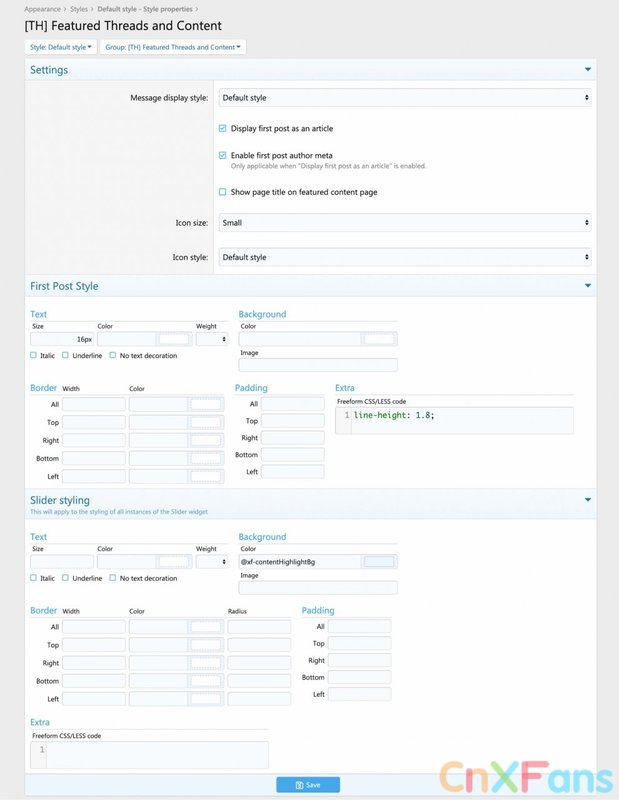Click the Styles breadcrumb link
Viewport: 619px width, 800px height.
79,9
